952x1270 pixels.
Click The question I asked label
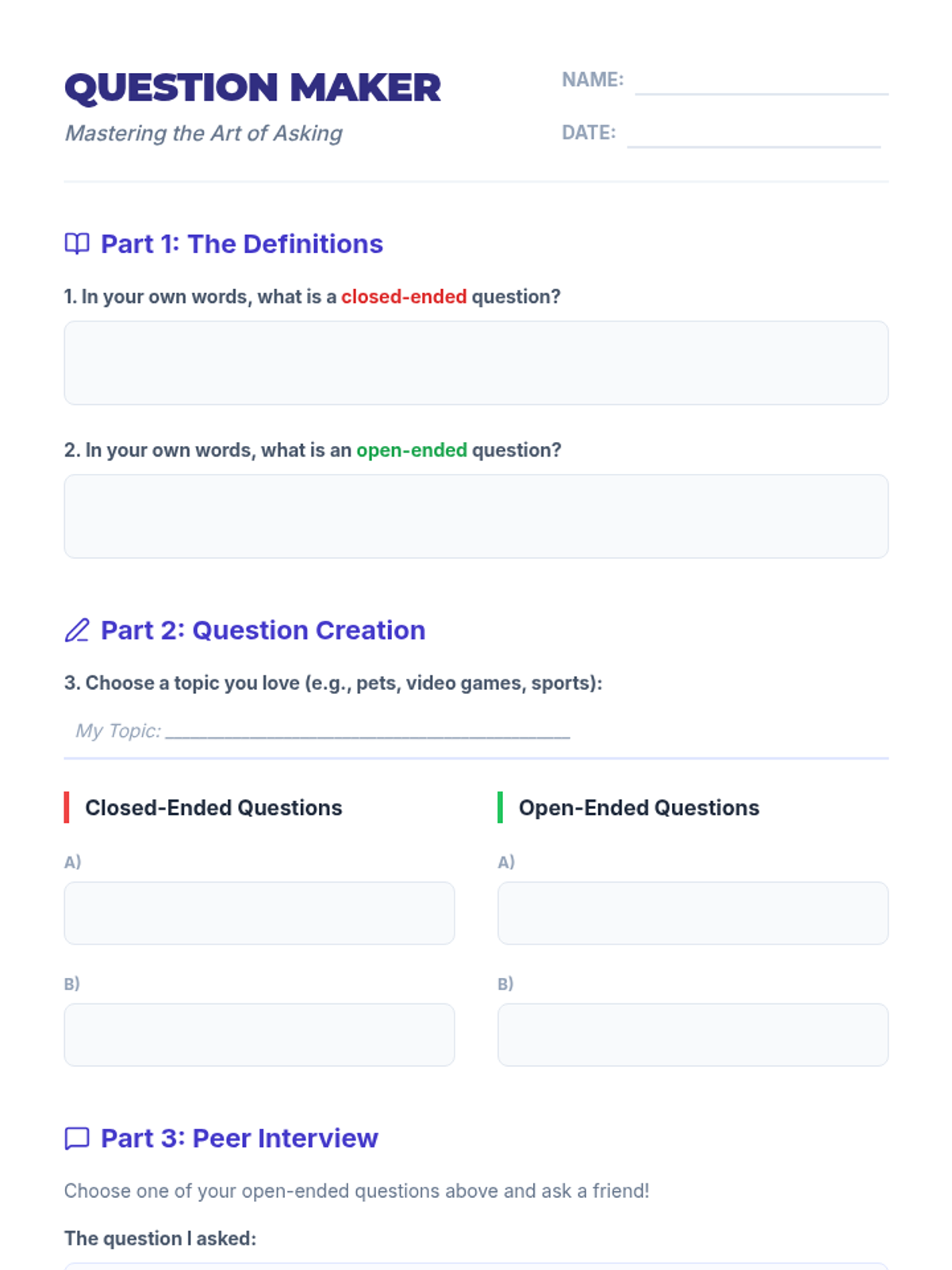click(x=160, y=1238)
